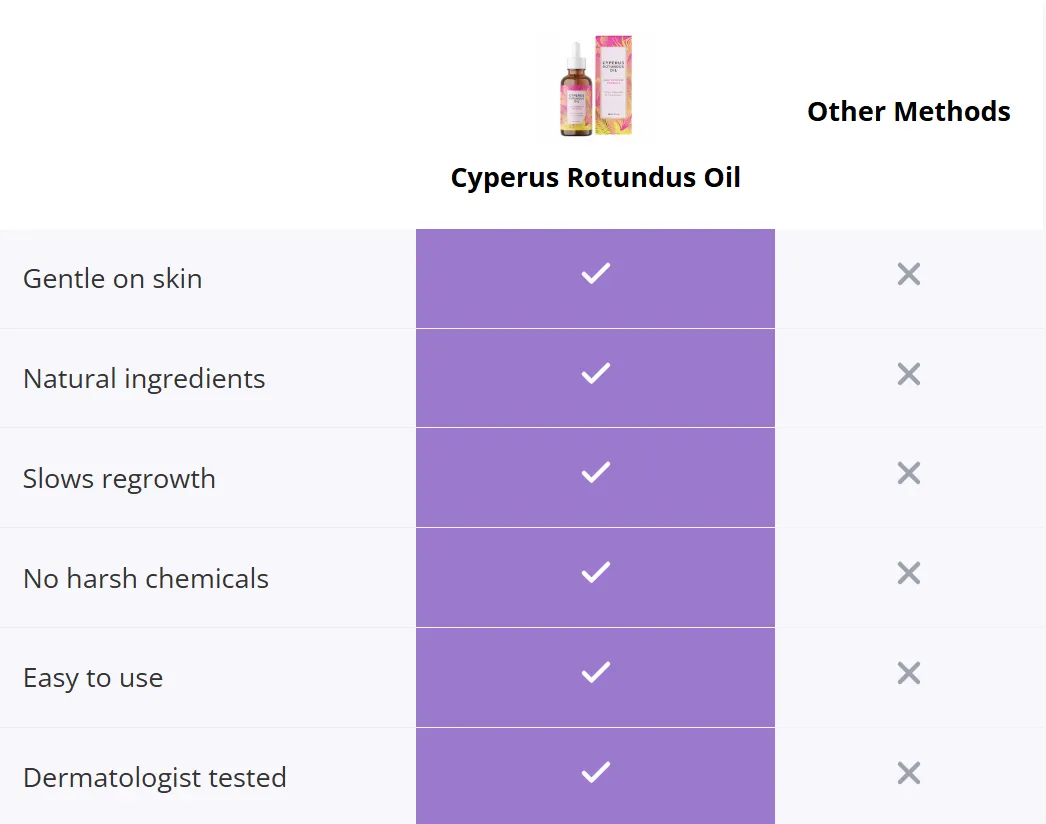This screenshot has height=824, width=1046.
Task: Click the X mark for Dermatologist tested
Action: [909, 773]
